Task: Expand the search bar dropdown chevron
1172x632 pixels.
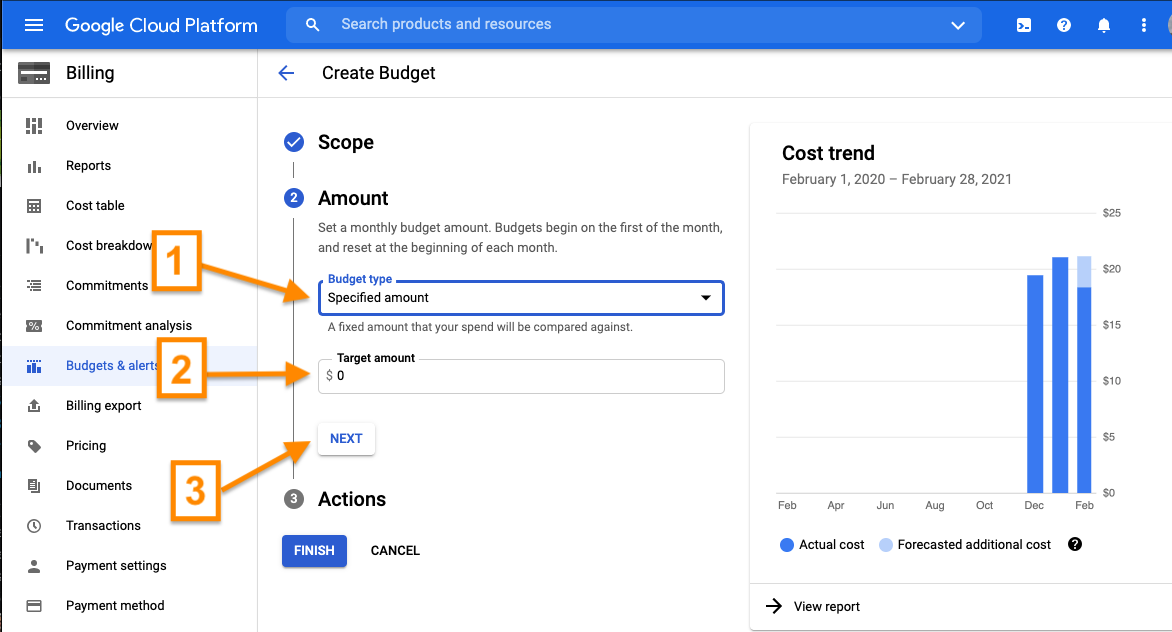Action: point(957,25)
